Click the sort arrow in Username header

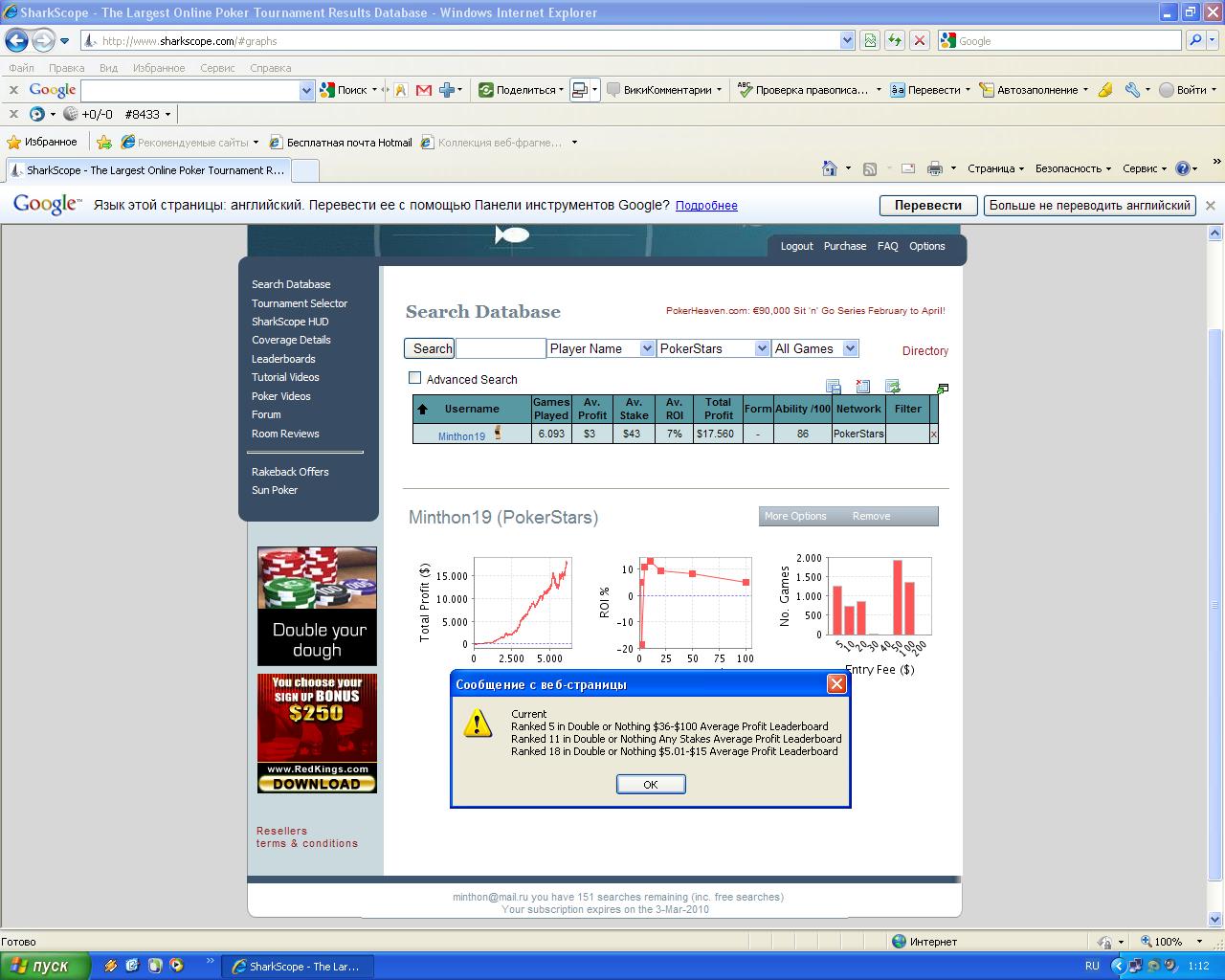coord(422,410)
